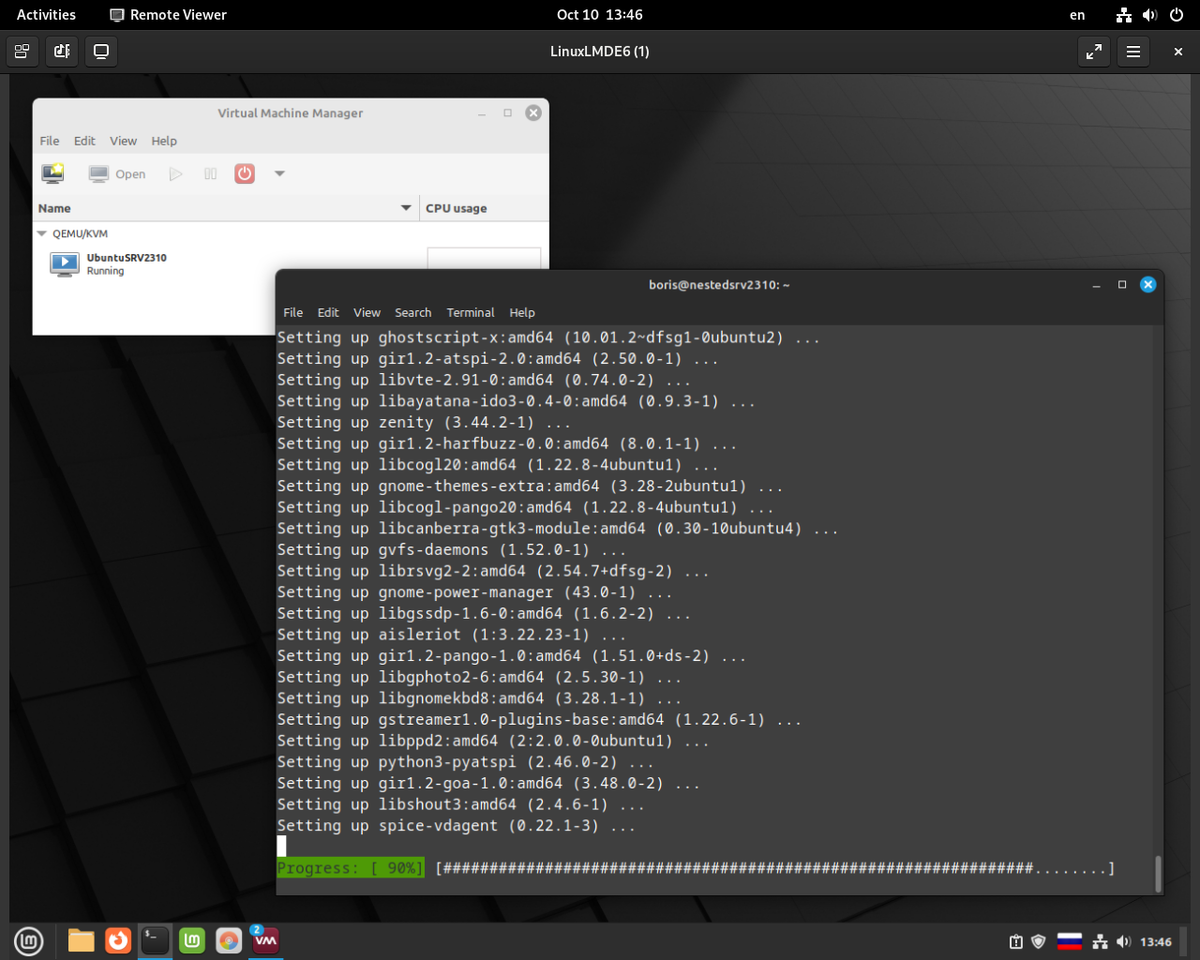Open the Remote Viewer hamburger menu
The width and height of the screenshot is (1200, 960).
pyautogui.click(x=1133, y=51)
